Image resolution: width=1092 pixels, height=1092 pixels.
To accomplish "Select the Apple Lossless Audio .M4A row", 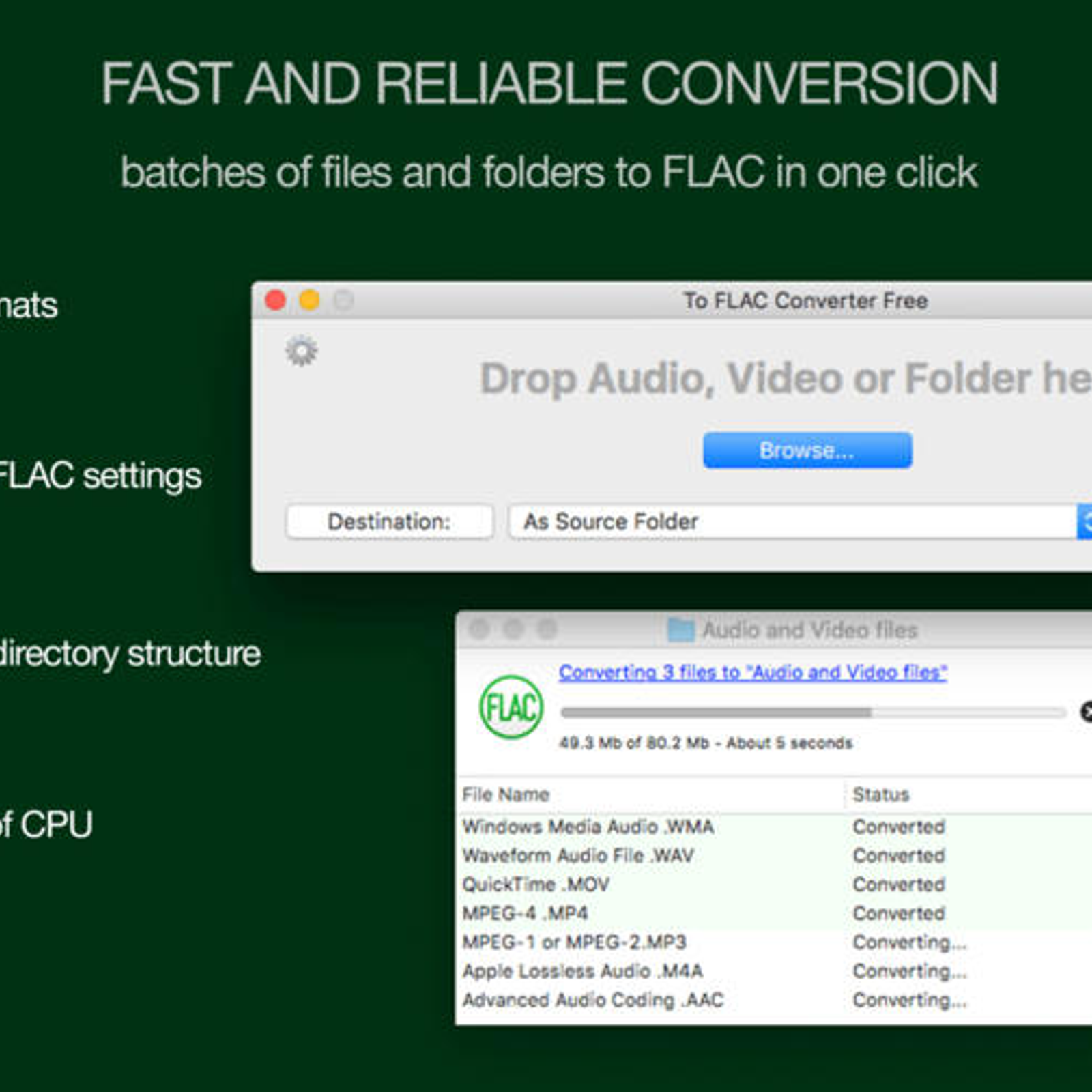I will [x=774, y=971].
